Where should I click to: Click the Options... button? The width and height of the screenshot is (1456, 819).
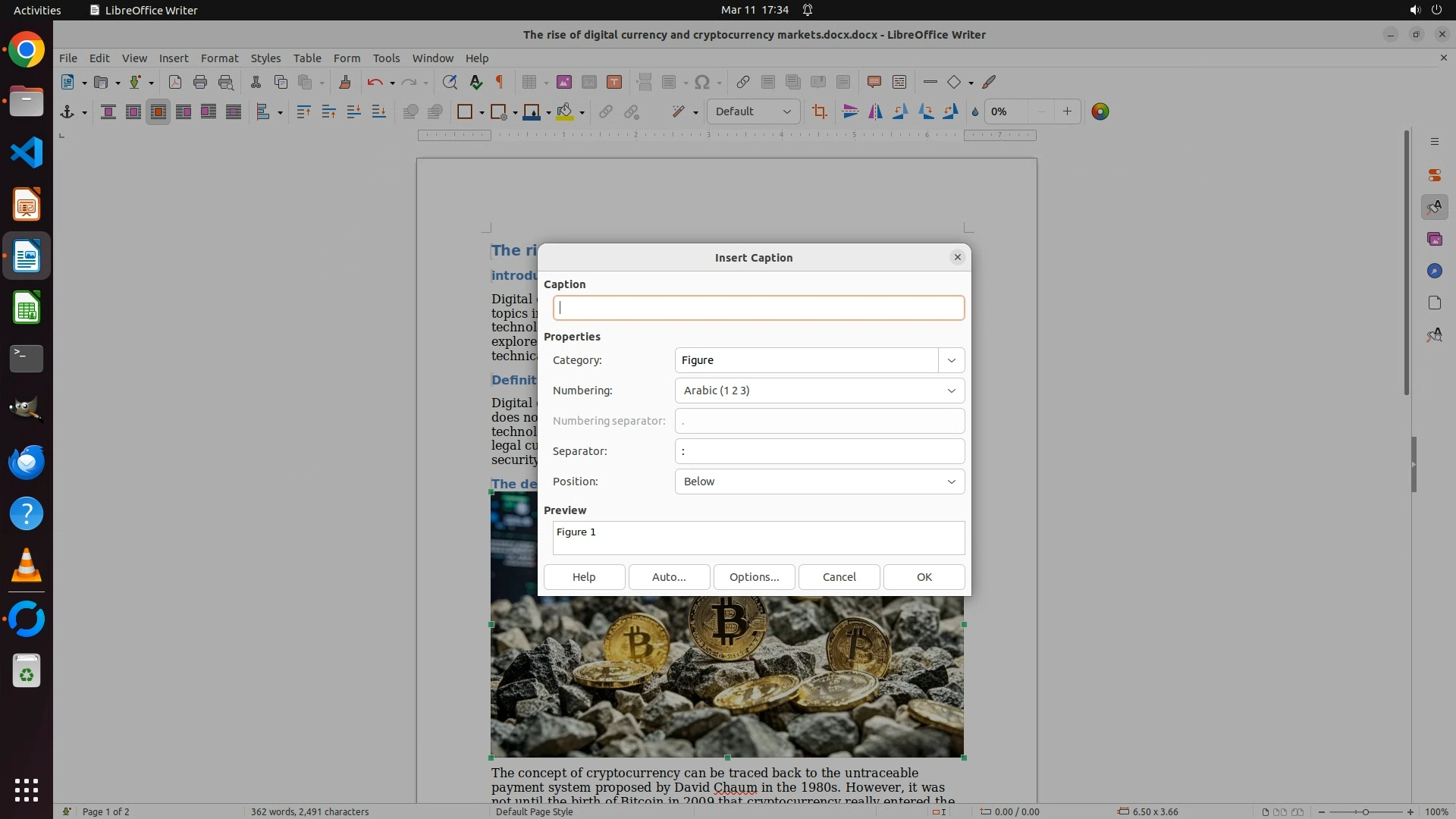coord(754,577)
